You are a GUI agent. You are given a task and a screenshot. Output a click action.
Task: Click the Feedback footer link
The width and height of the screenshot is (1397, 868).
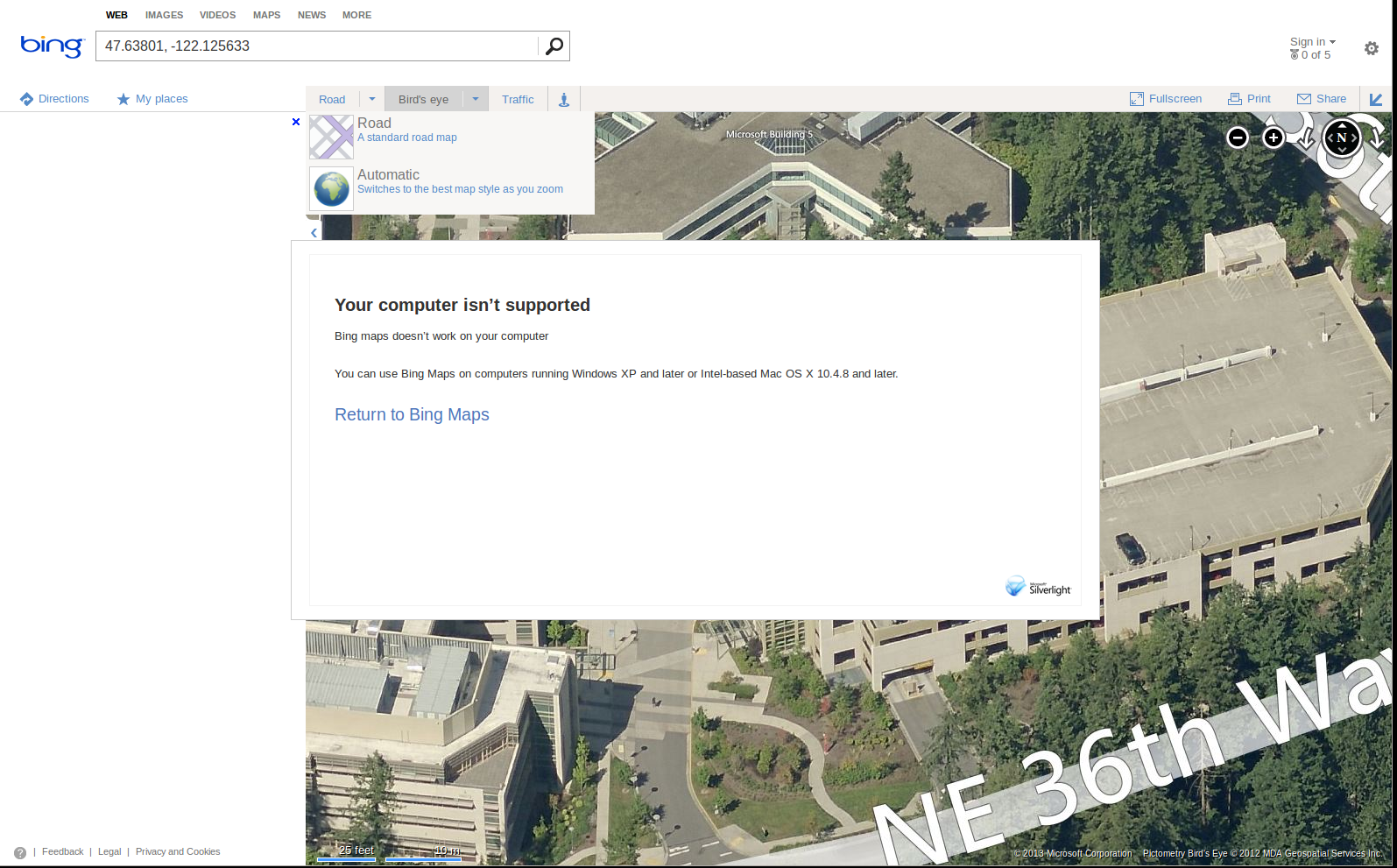point(63,851)
